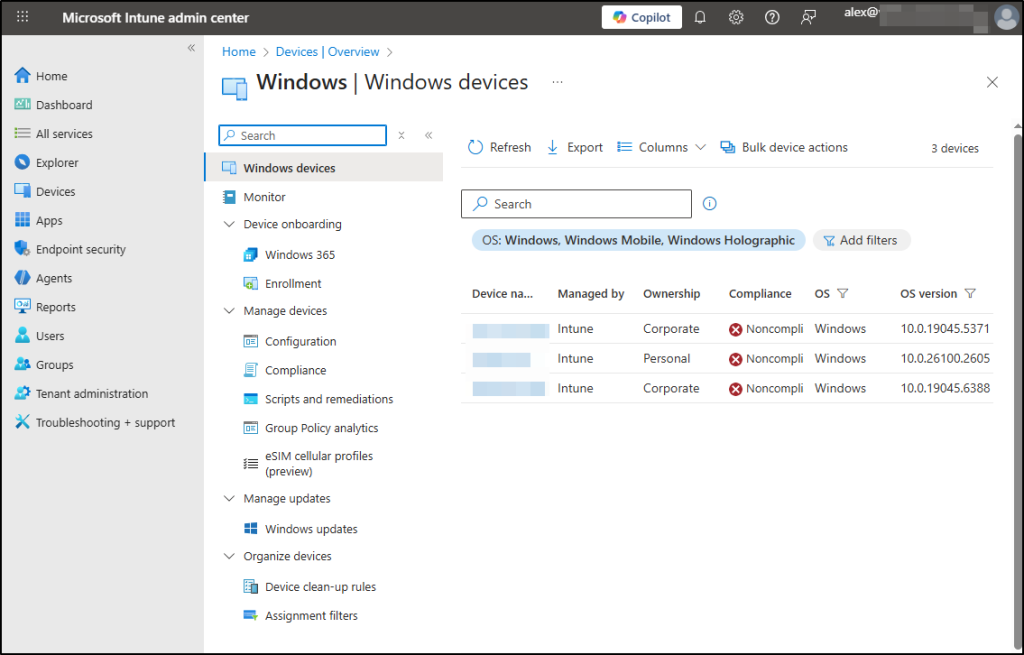The width and height of the screenshot is (1024, 655).
Task: Open the settings gear icon
Action: tap(736, 17)
